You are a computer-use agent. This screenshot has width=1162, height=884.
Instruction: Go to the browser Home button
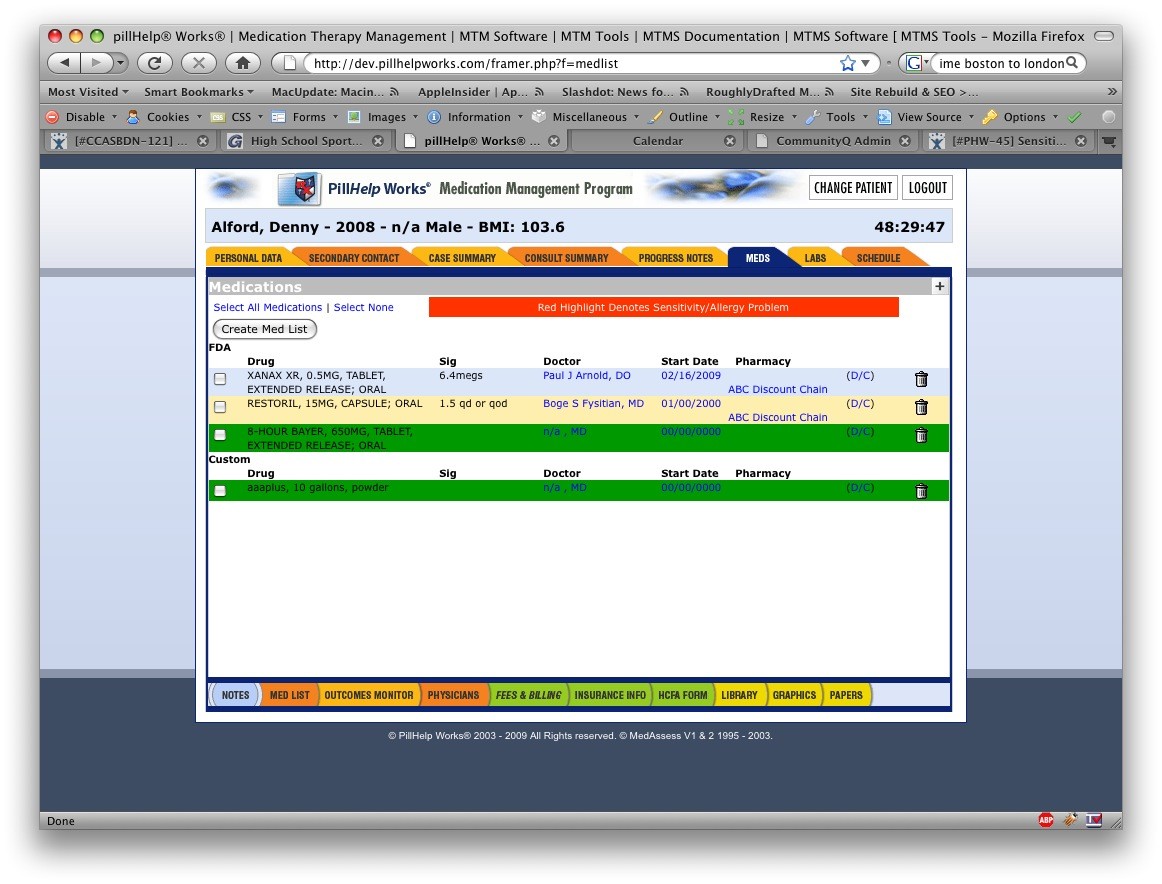242,63
